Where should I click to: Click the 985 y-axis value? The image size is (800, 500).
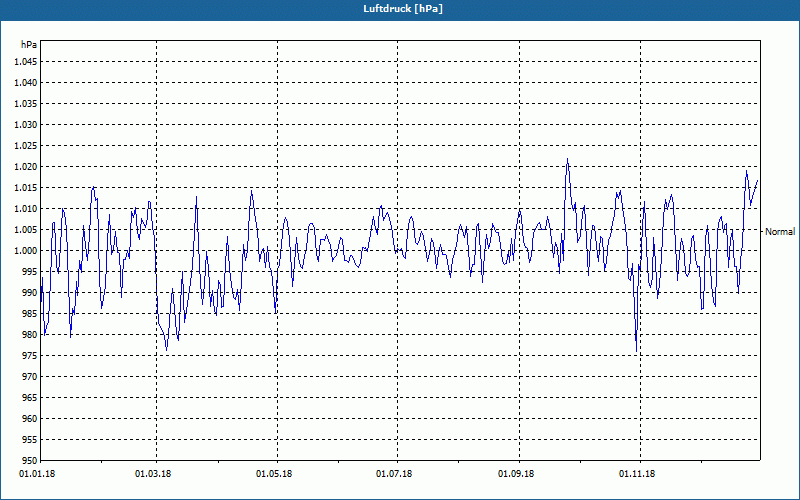(x=30, y=314)
